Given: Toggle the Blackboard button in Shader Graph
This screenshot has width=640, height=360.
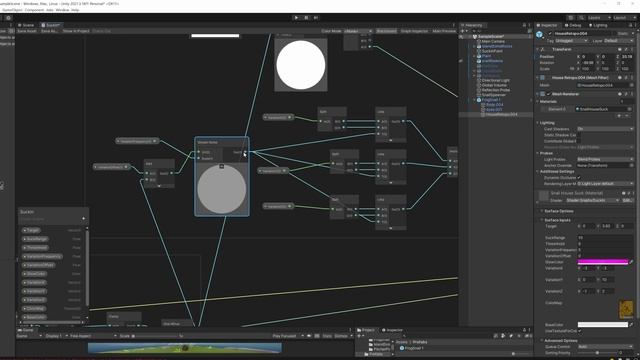Looking at the screenshot, I should [x=386, y=31].
